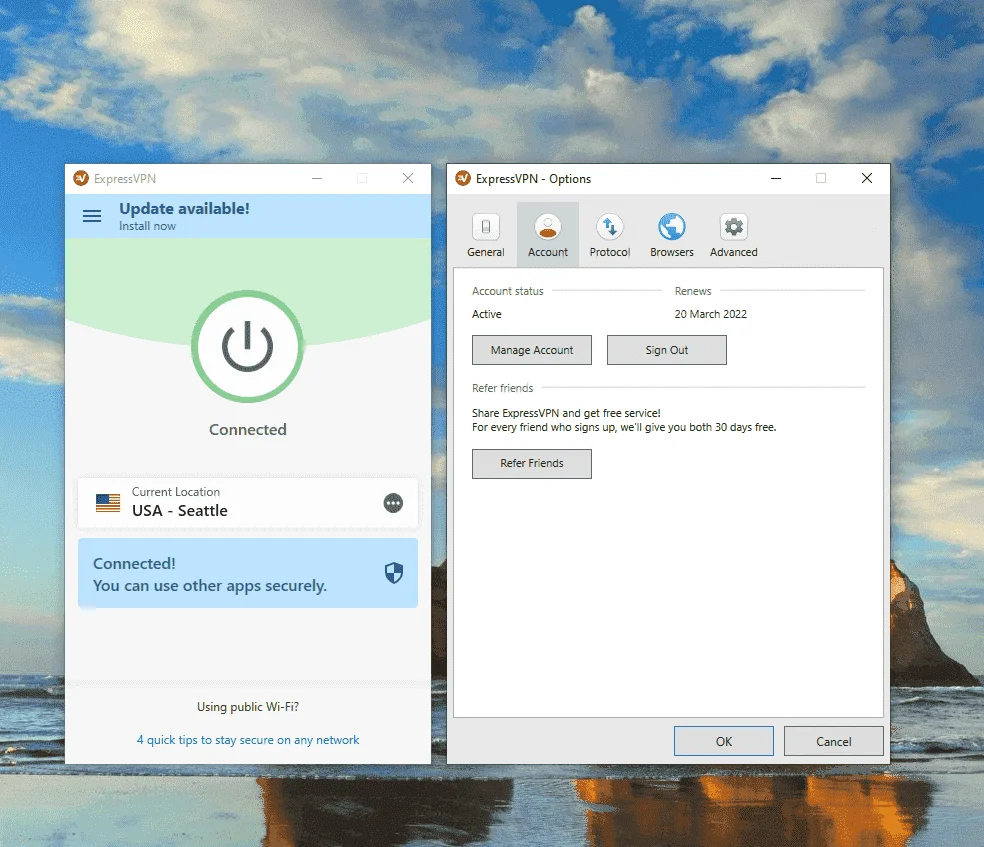Select the General tab icon
The width and height of the screenshot is (984, 847).
point(486,227)
